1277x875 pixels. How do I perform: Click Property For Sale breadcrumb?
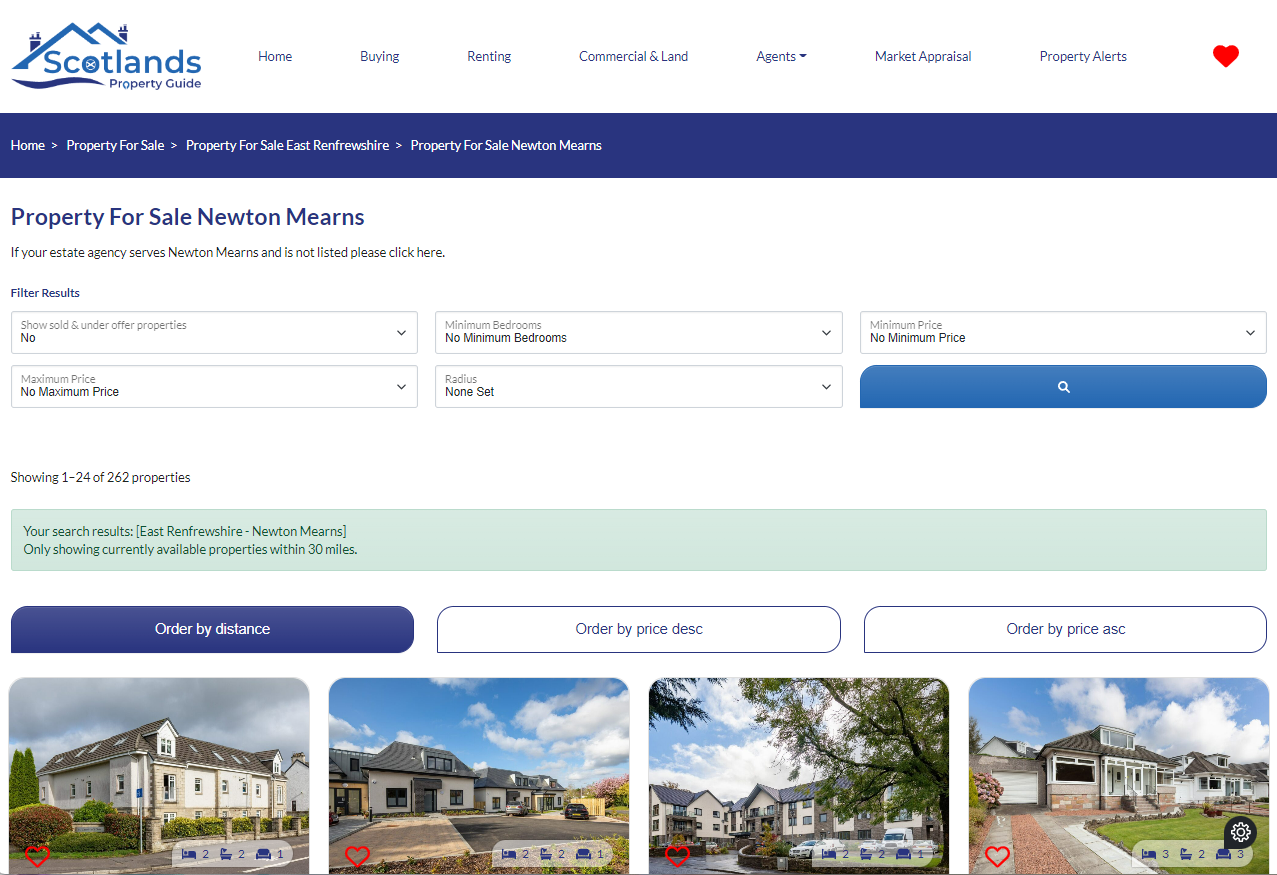coord(115,145)
